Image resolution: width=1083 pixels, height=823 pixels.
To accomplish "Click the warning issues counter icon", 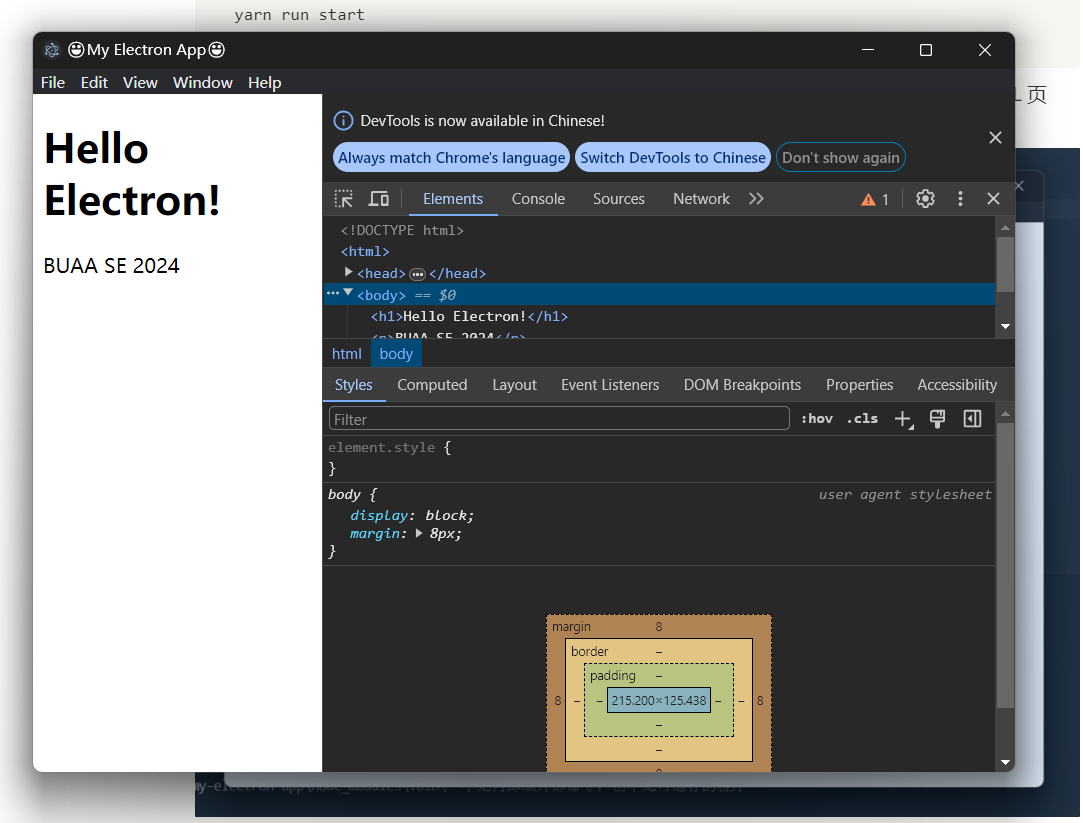I will 874,200.
